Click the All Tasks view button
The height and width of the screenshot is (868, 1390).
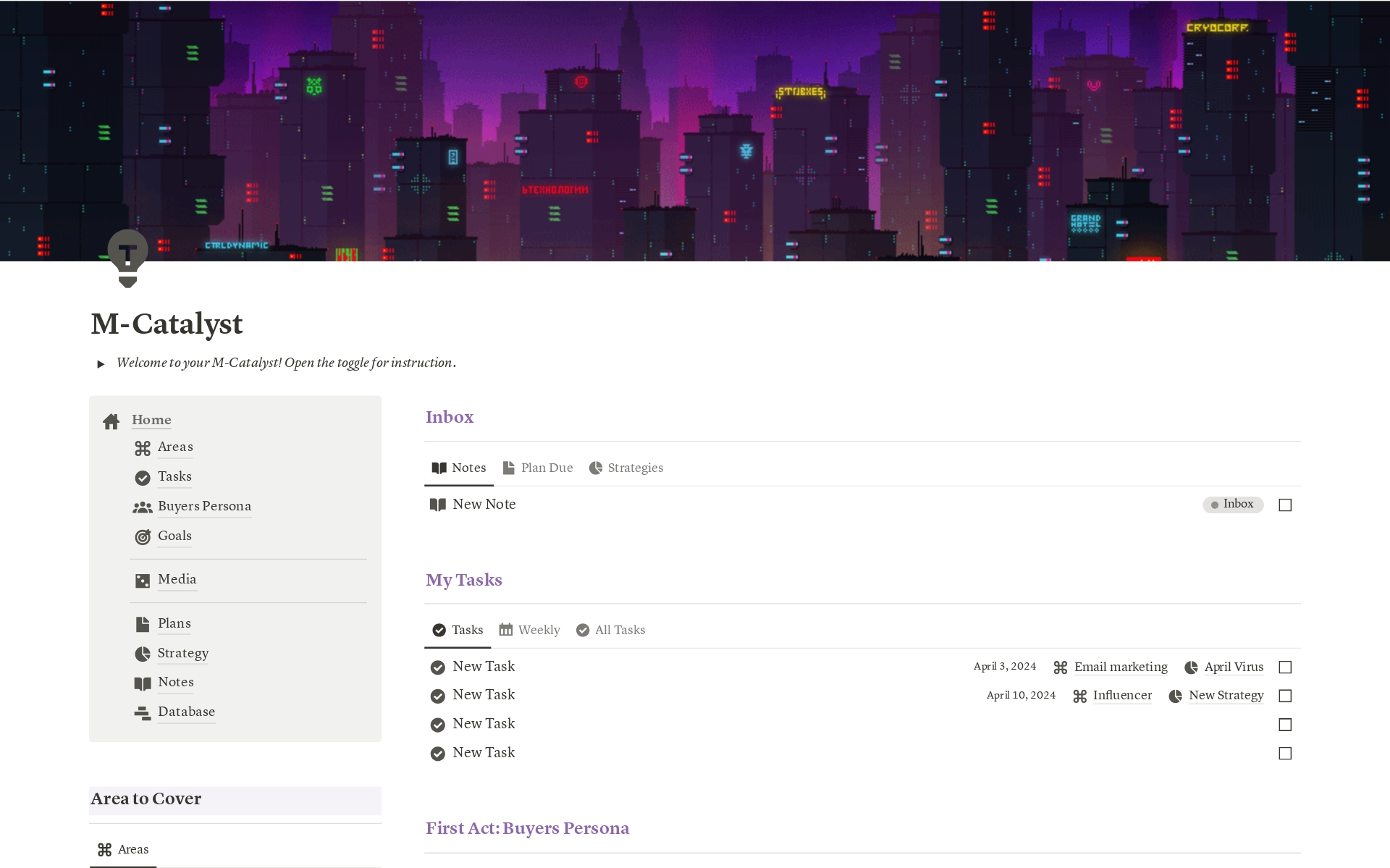click(619, 630)
